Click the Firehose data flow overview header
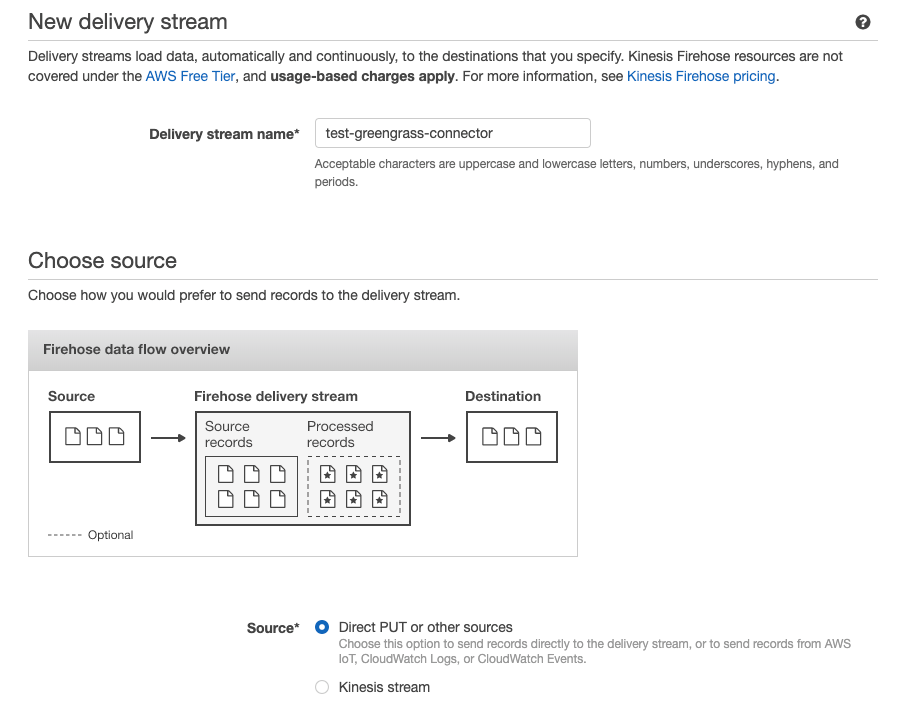The width and height of the screenshot is (911, 718). 303,350
